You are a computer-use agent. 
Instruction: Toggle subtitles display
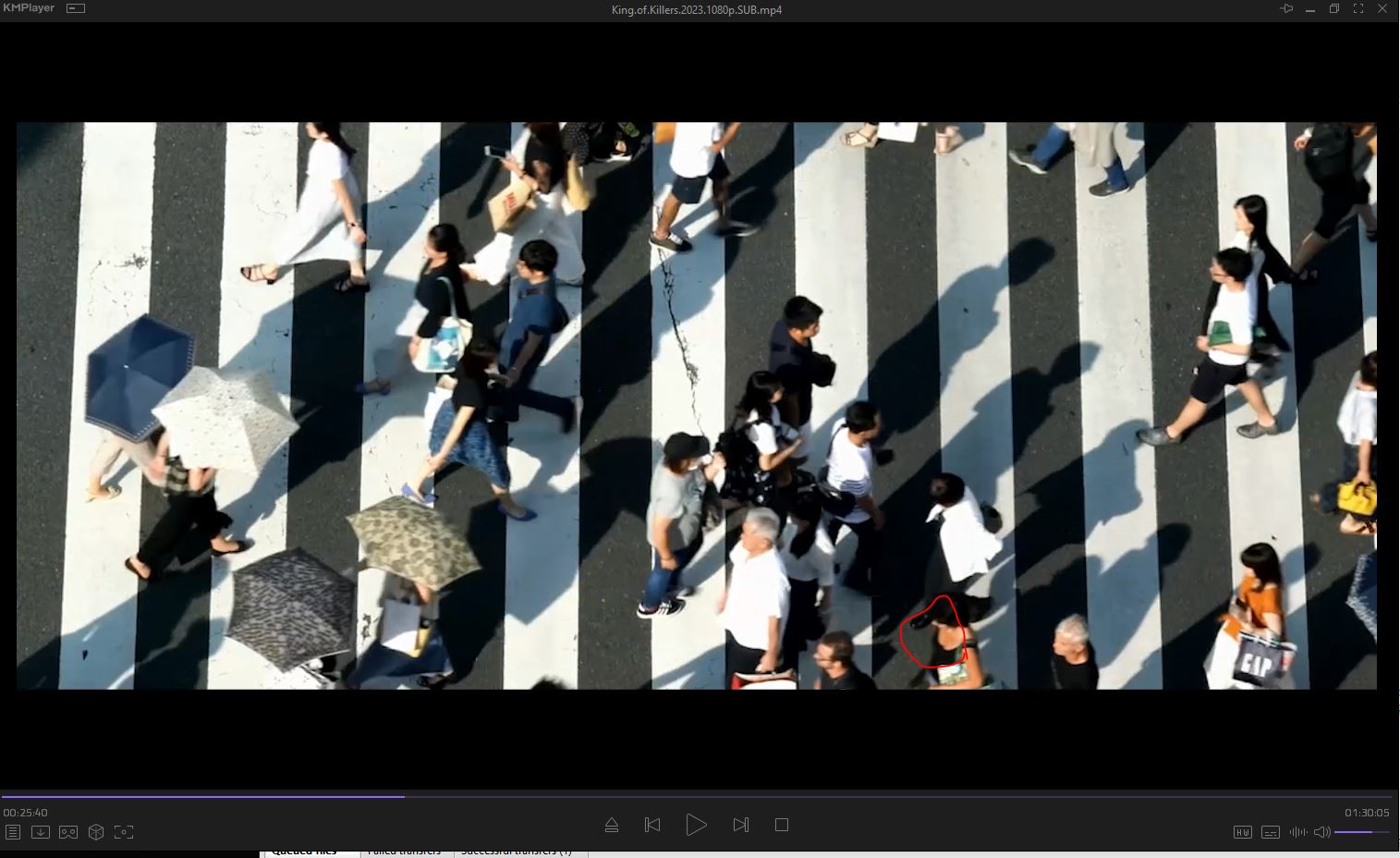1271,832
